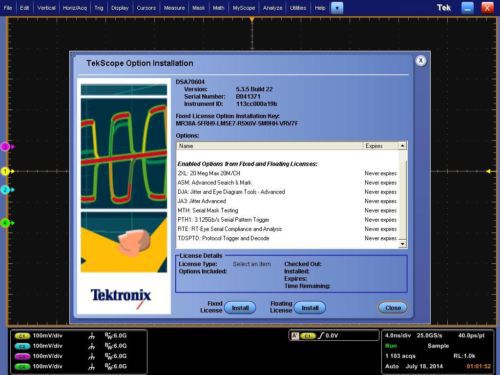Open the Edit menu
This screenshot has width=500, height=375.
tap(24, 8)
